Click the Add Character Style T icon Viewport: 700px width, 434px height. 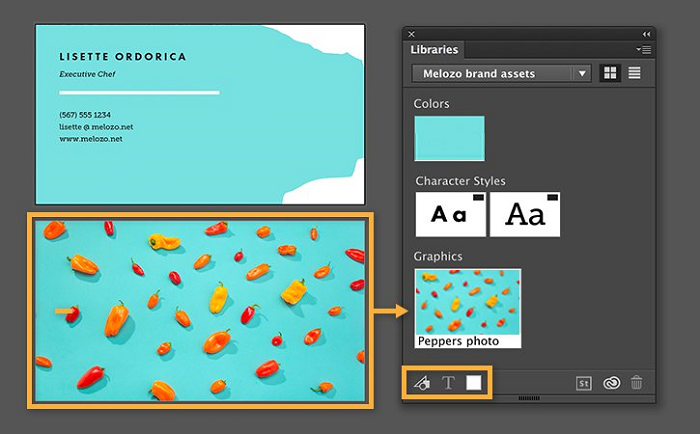[x=448, y=383]
